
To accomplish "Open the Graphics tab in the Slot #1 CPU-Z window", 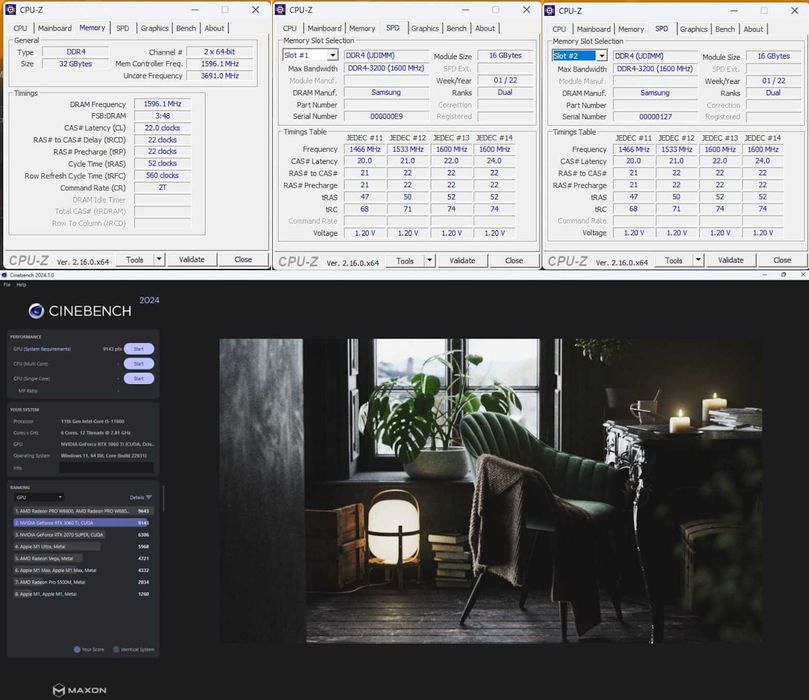I will point(425,28).
